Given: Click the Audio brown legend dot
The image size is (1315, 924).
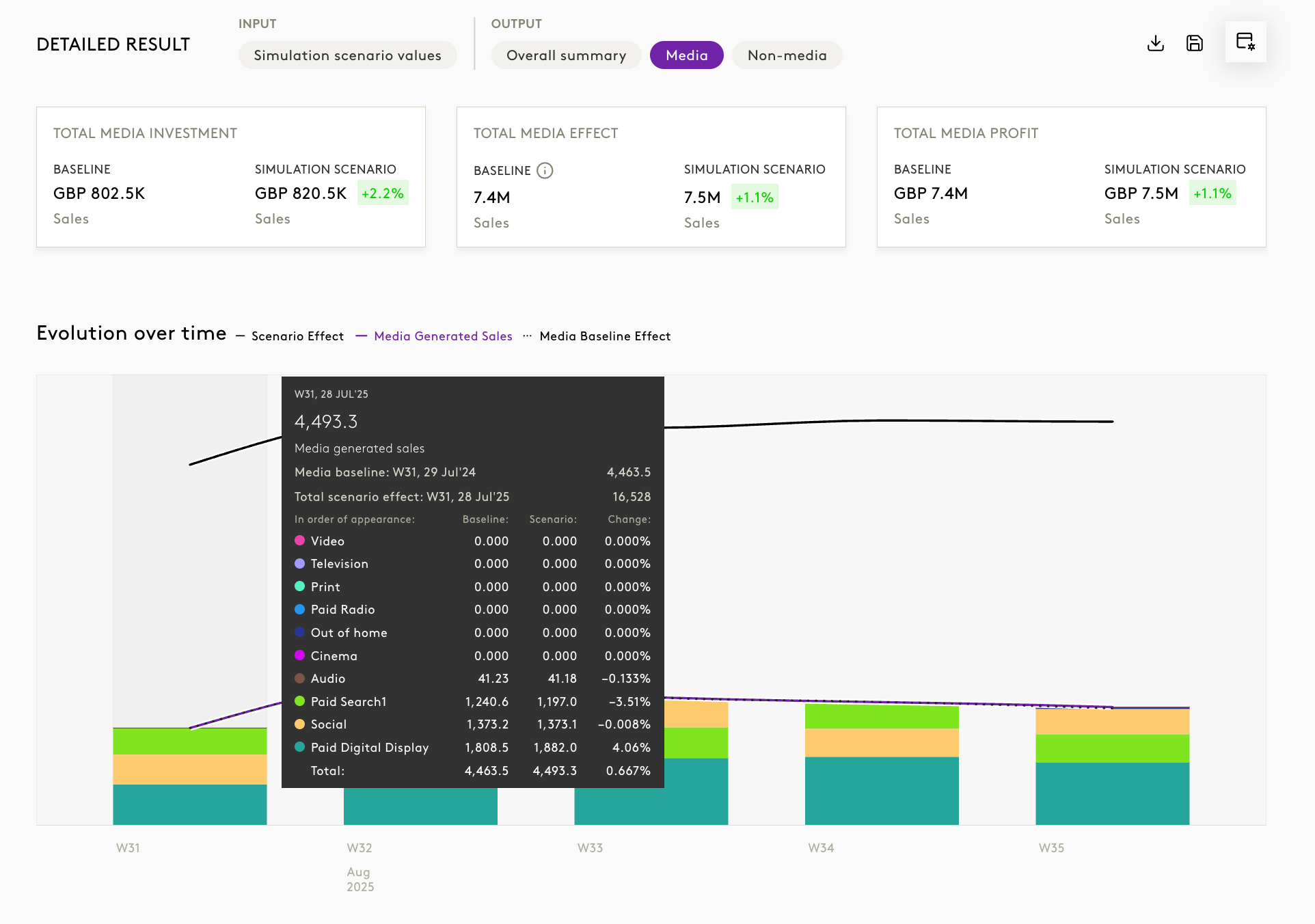Looking at the screenshot, I should coord(299,678).
